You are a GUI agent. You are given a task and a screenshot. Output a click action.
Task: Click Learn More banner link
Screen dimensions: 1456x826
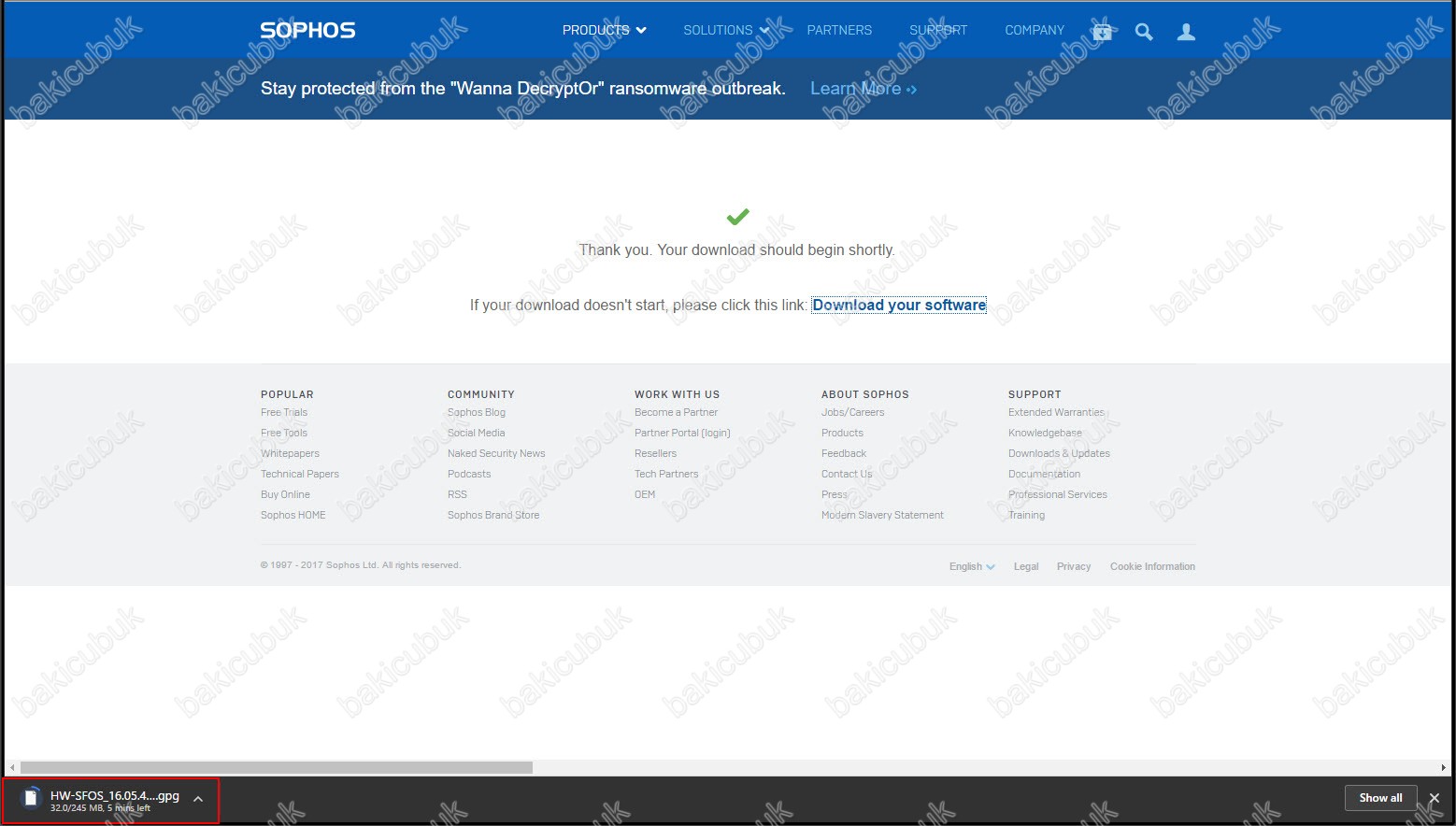pyautogui.click(x=864, y=89)
